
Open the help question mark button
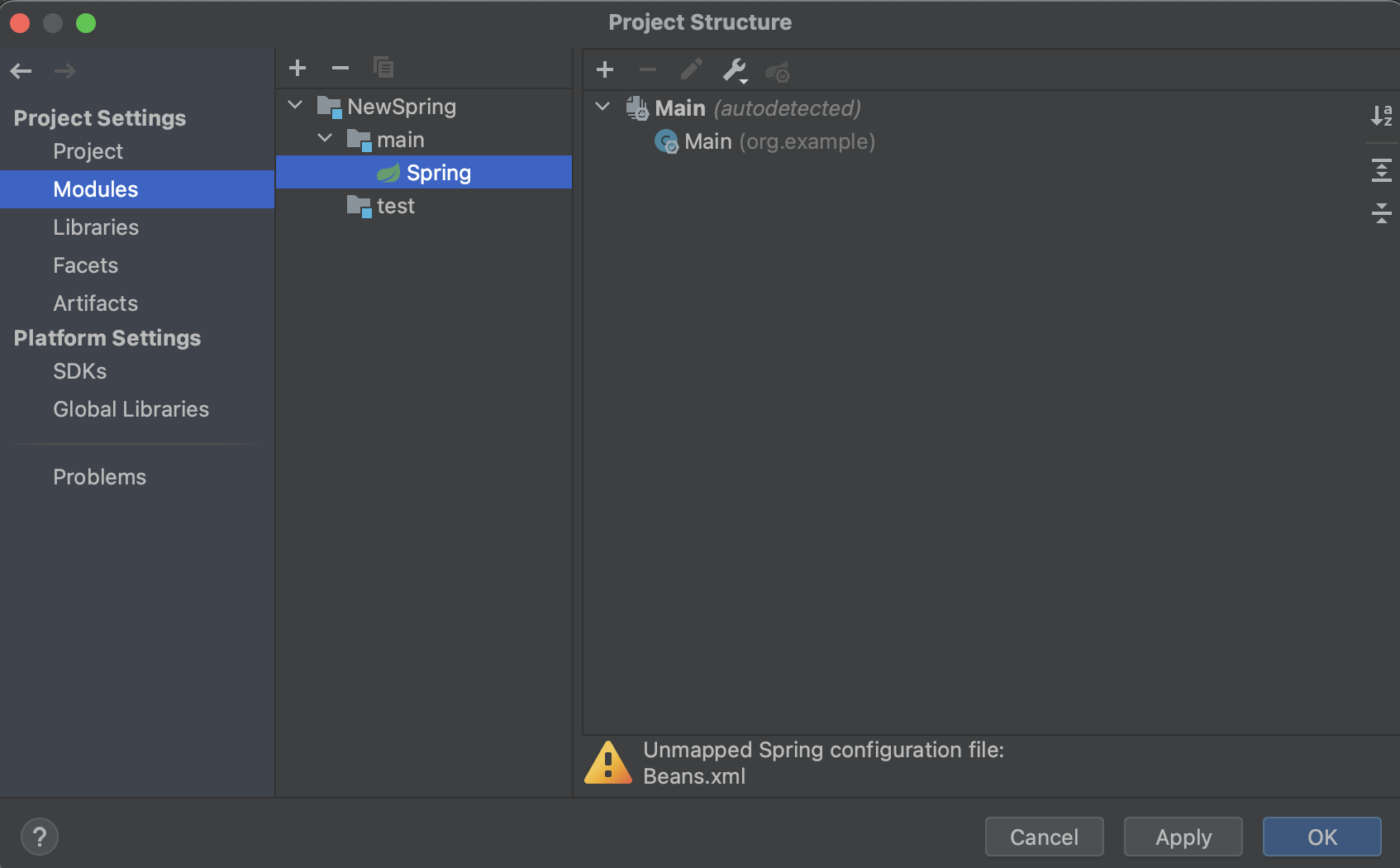pyautogui.click(x=39, y=837)
